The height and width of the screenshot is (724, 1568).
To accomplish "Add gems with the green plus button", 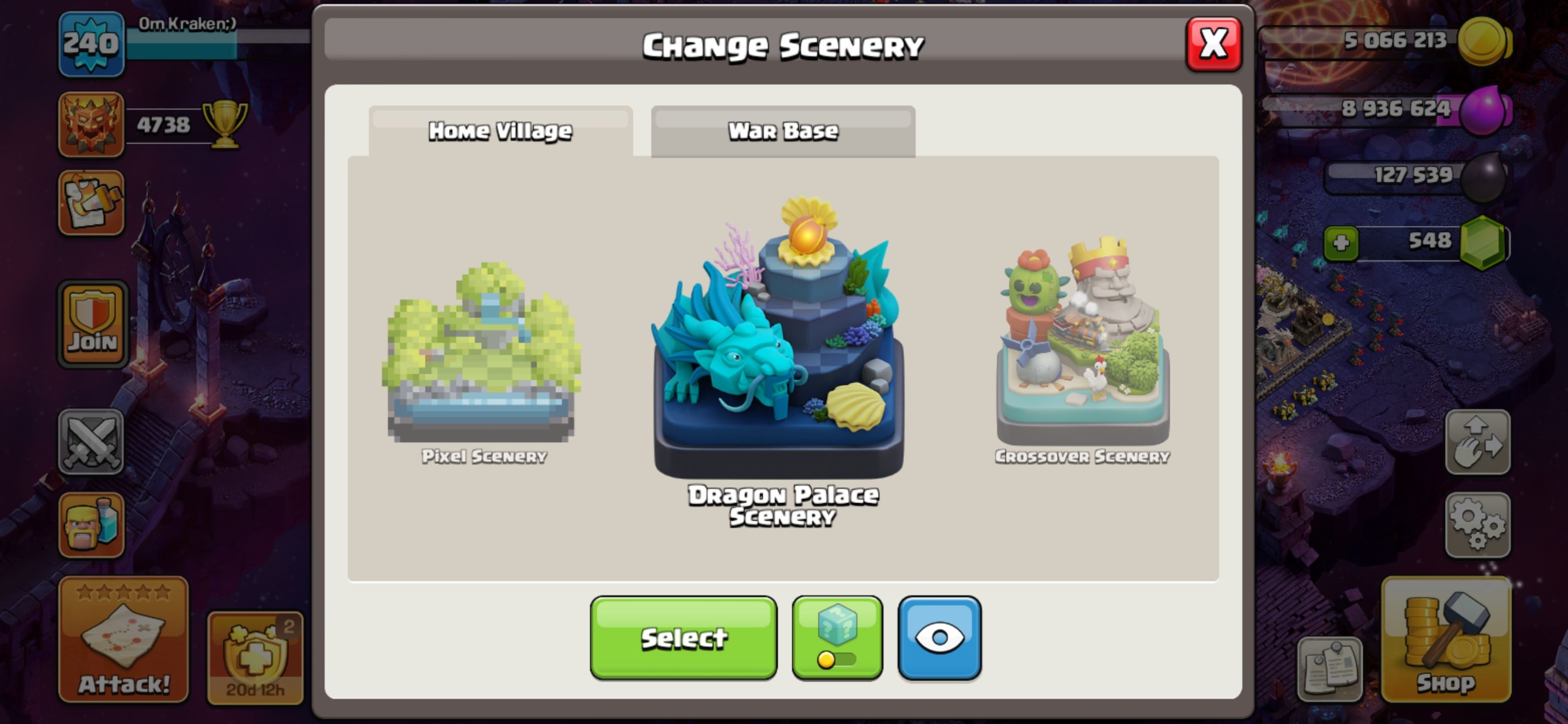I will tap(1341, 243).
